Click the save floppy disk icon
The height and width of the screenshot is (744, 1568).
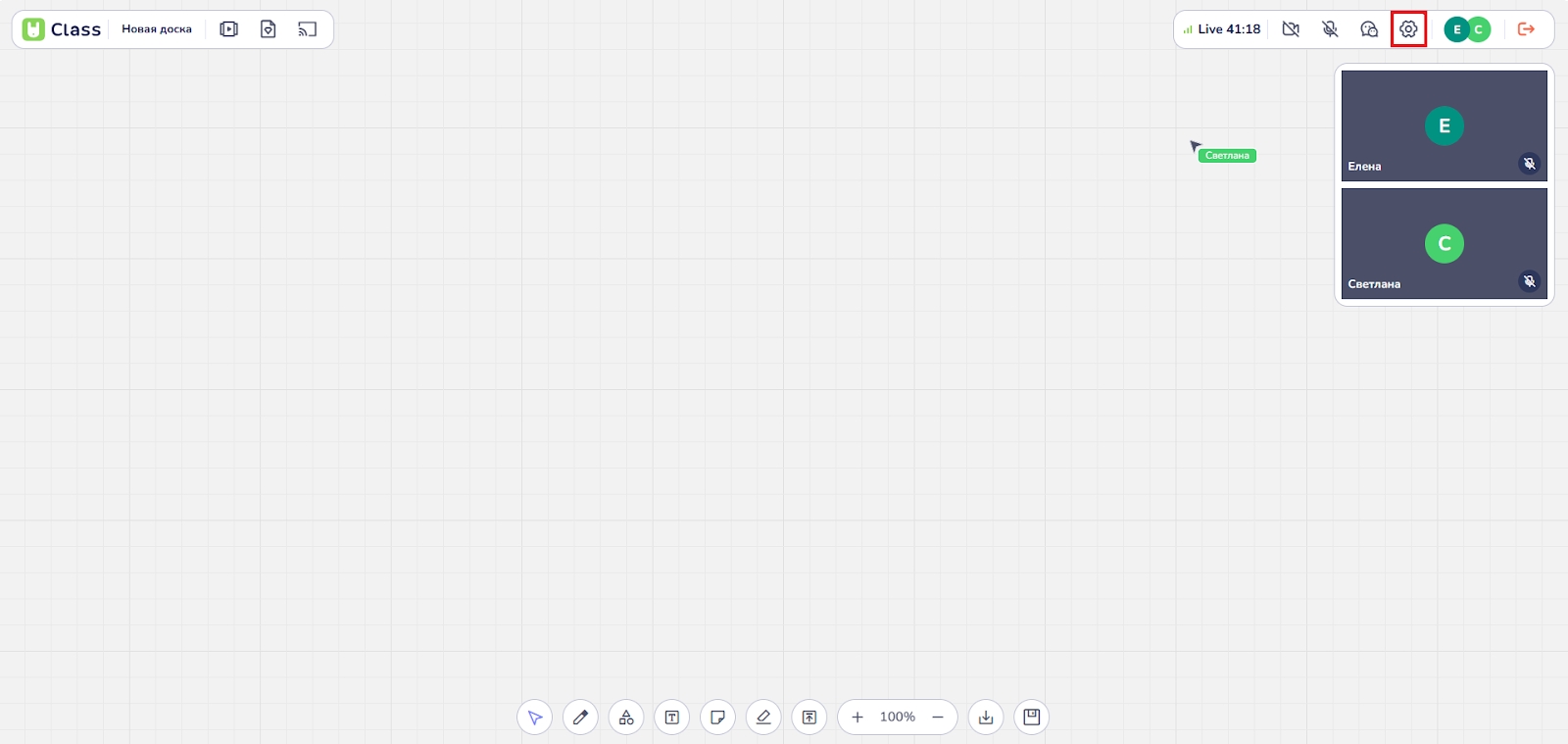[x=1031, y=718]
